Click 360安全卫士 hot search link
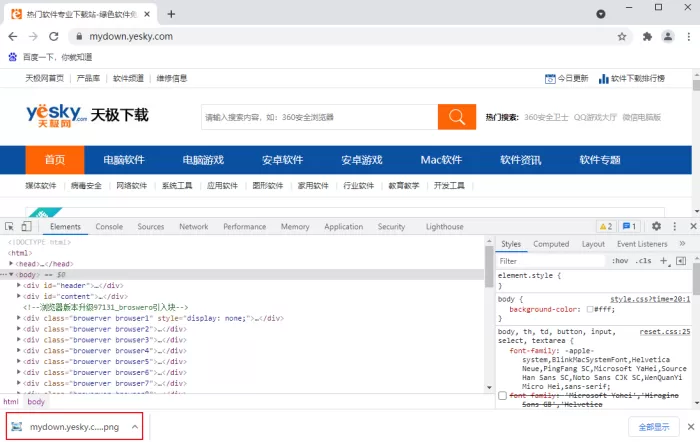 pyautogui.click(x=546, y=117)
